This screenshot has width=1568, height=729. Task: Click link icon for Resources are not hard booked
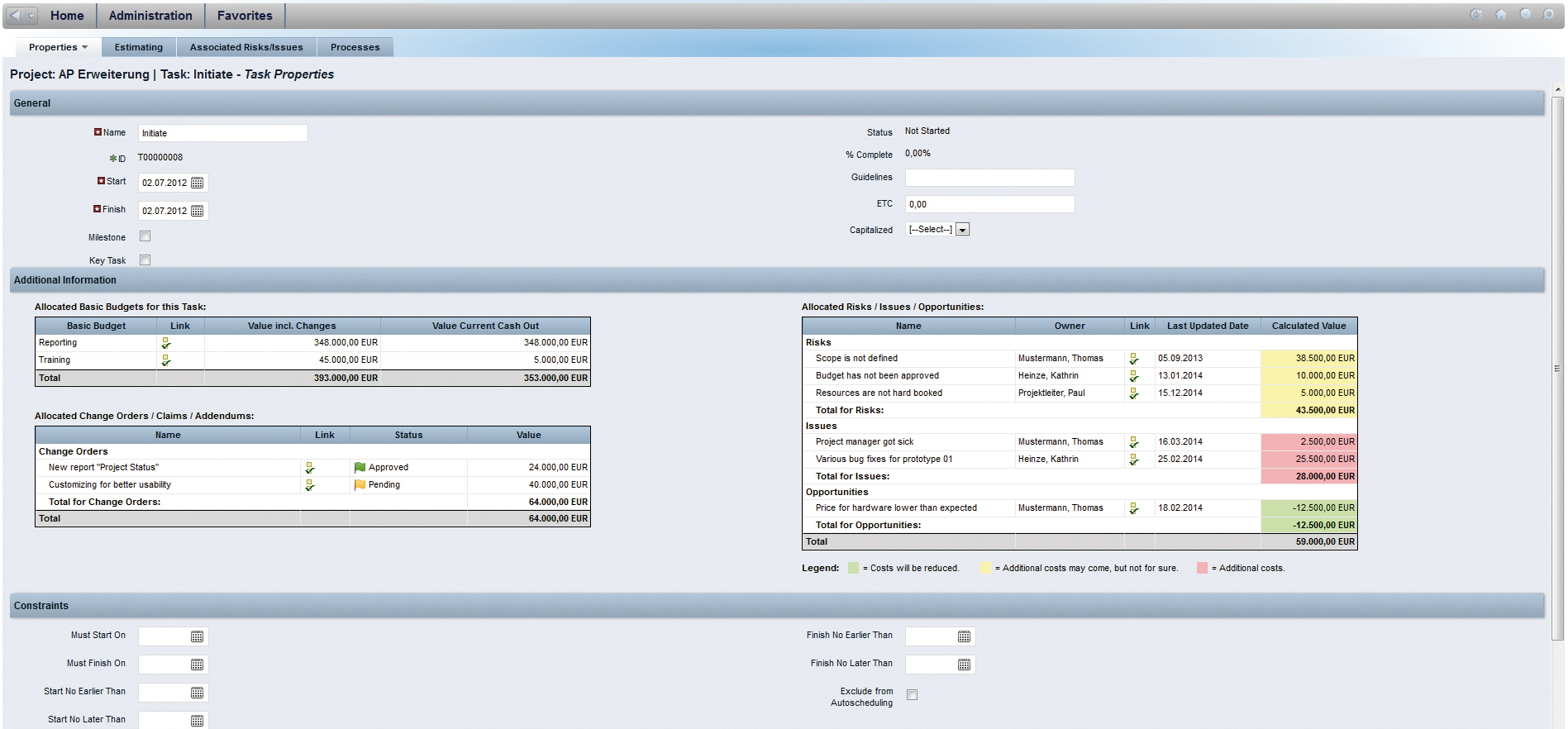pos(1134,393)
